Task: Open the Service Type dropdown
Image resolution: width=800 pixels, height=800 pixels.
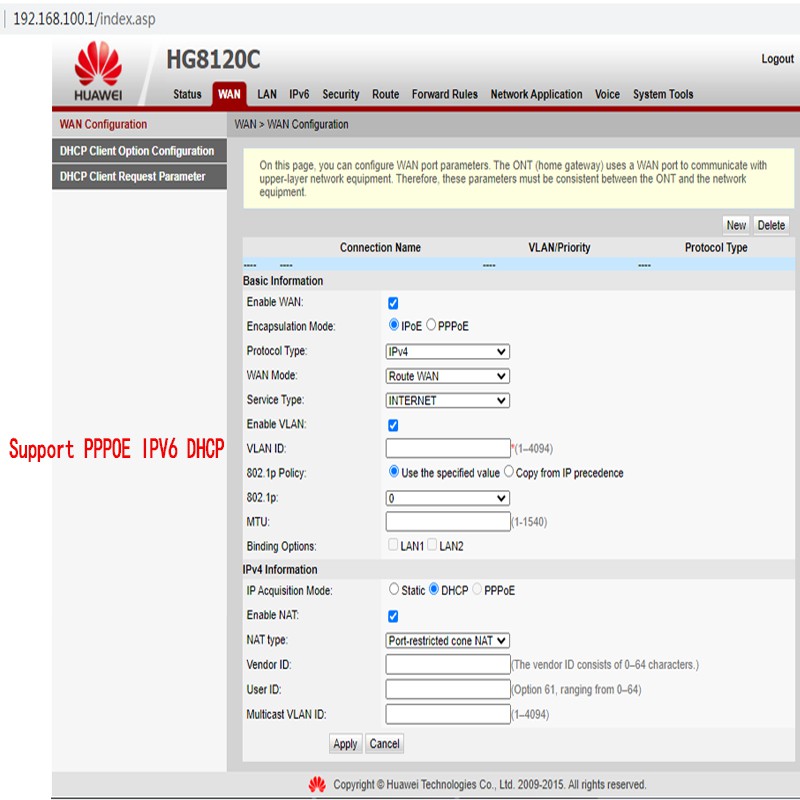Action: 447,401
